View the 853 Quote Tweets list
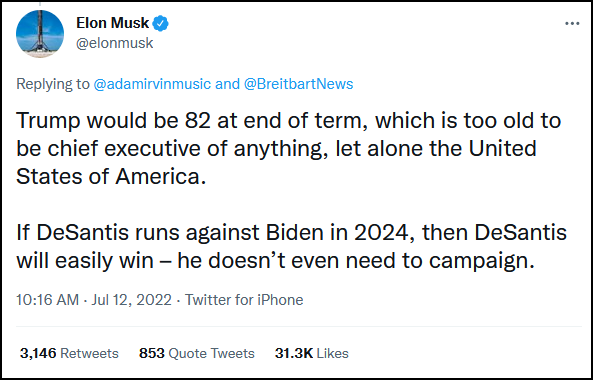Image resolution: width=597 pixels, height=384 pixels. point(196,354)
